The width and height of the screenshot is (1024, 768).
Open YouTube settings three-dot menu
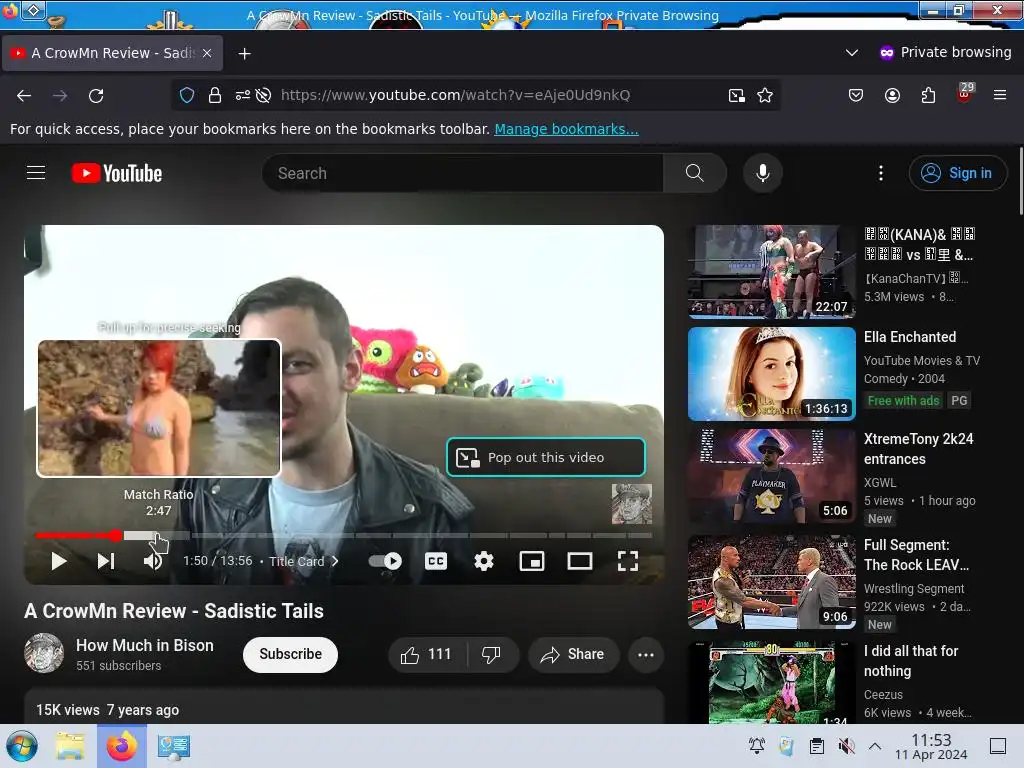881,173
